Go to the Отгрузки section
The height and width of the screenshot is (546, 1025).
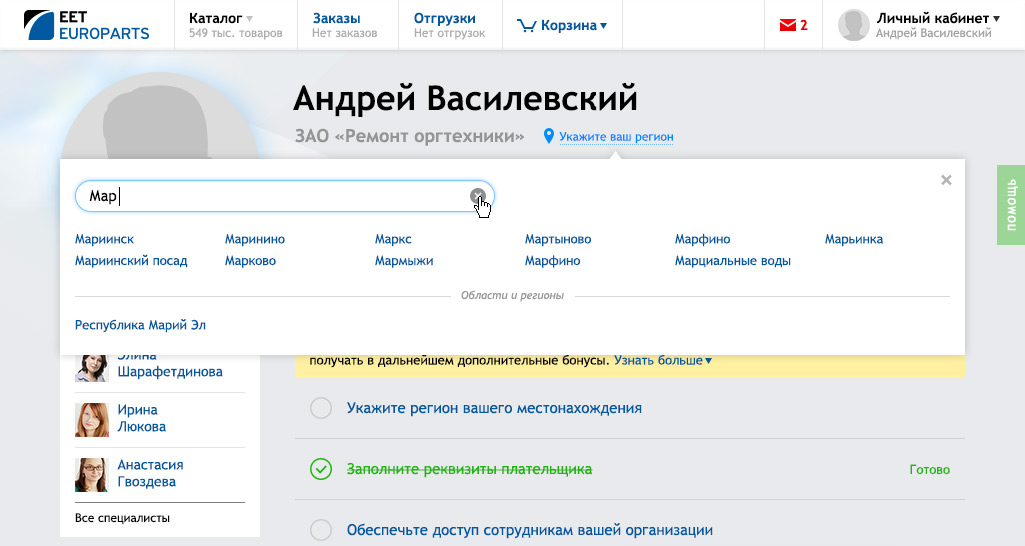coord(444,18)
